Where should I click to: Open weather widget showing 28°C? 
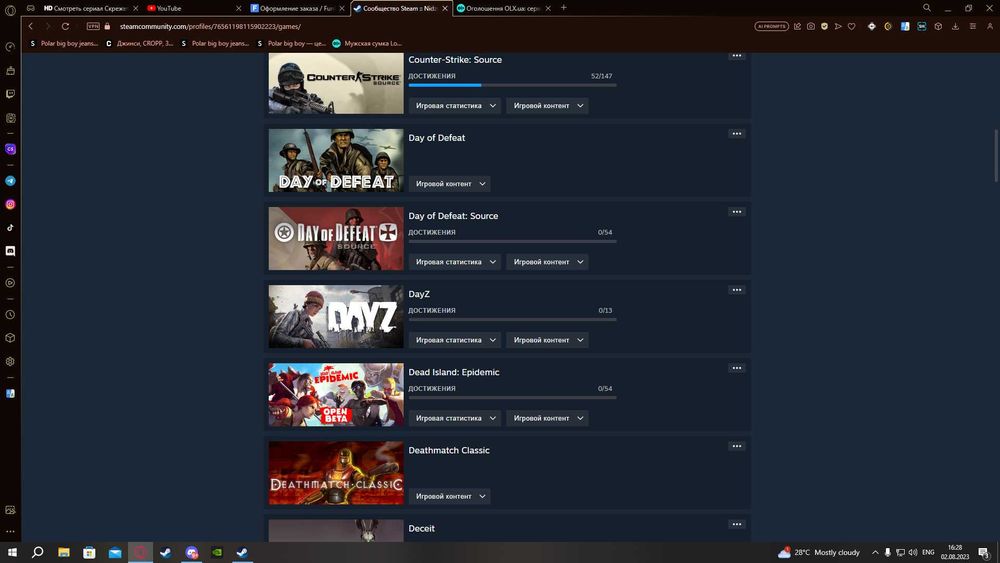pos(820,552)
